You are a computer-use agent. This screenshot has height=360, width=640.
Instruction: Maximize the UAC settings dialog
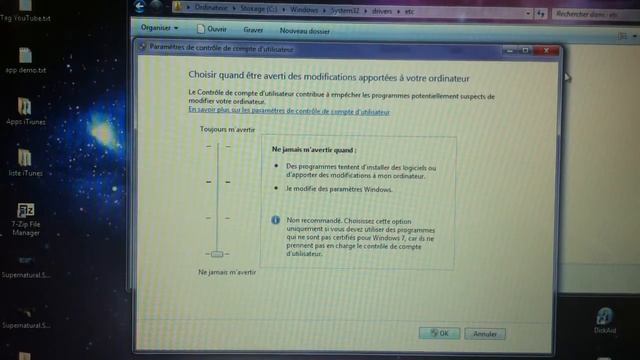[526, 51]
